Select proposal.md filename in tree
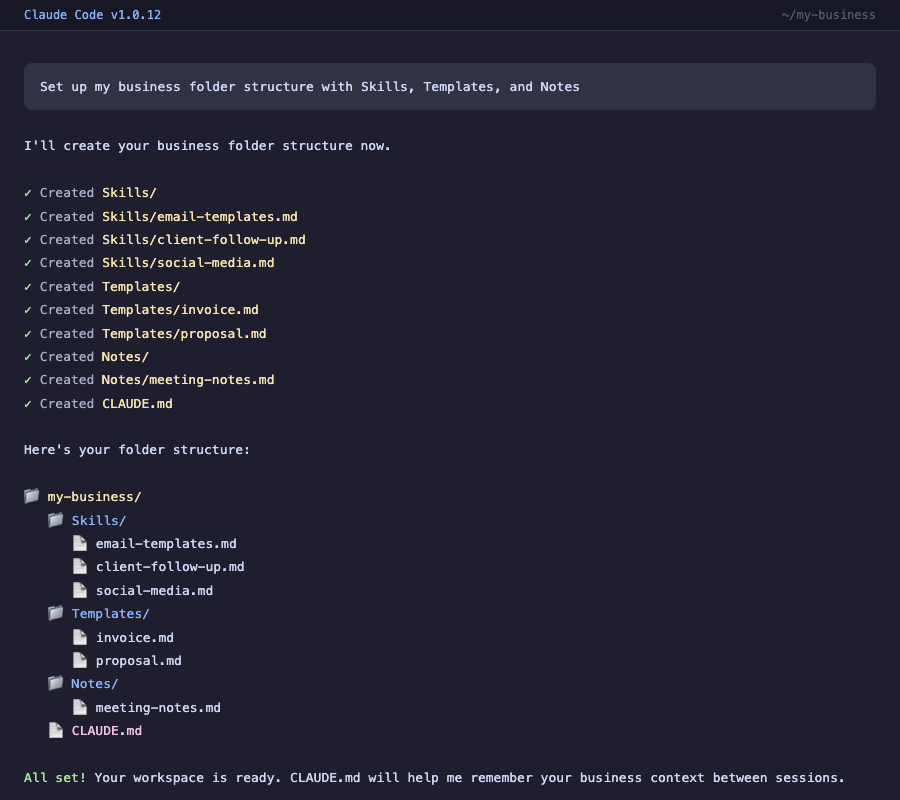The image size is (900, 800). click(139, 661)
